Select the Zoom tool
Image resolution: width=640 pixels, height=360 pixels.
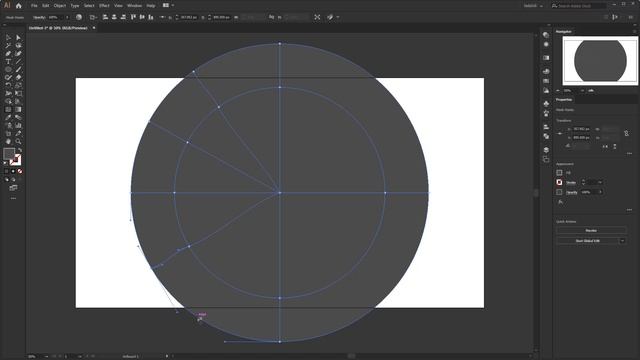(18, 141)
